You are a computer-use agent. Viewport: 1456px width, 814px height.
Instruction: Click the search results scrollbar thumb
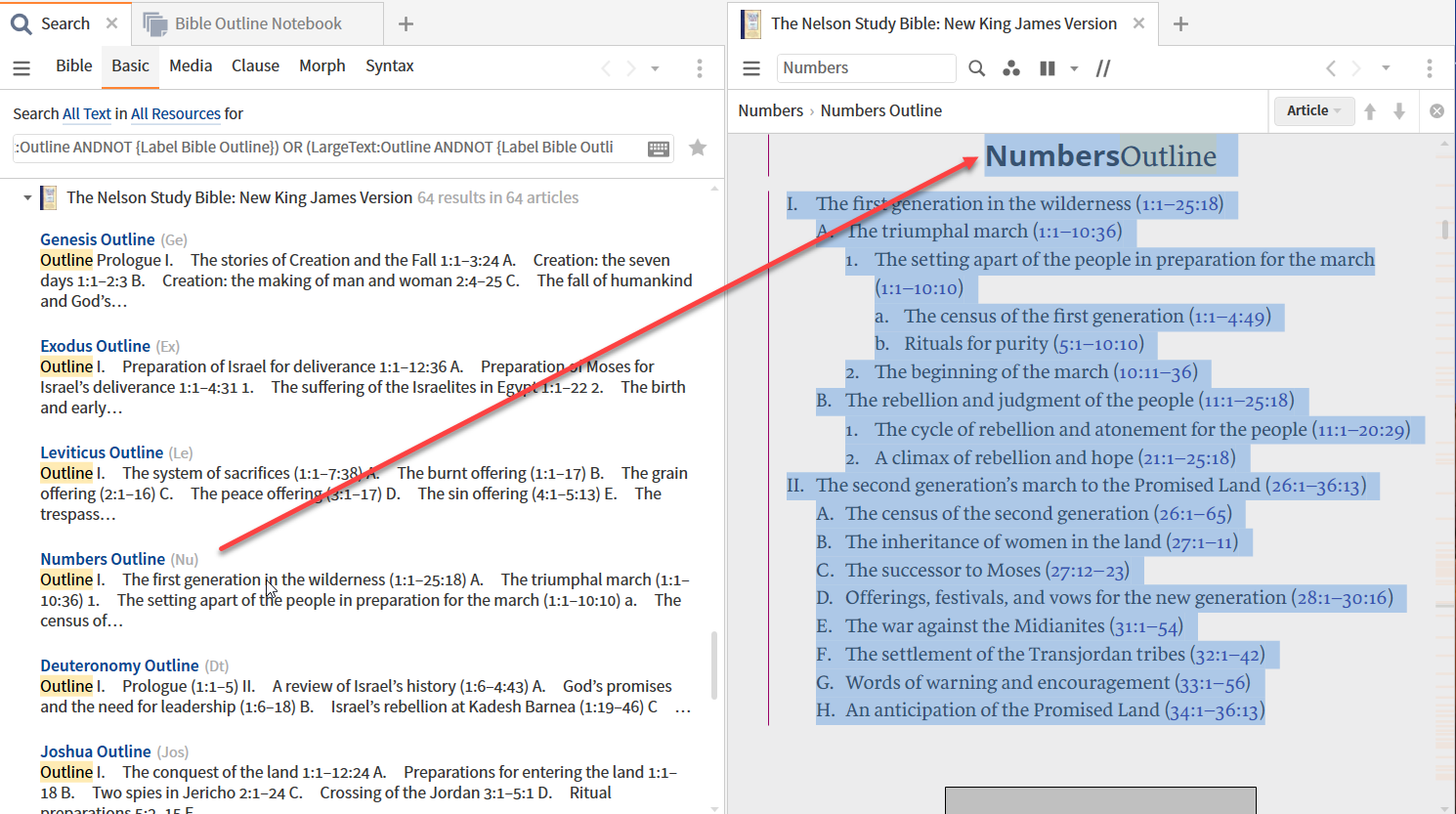714,665
